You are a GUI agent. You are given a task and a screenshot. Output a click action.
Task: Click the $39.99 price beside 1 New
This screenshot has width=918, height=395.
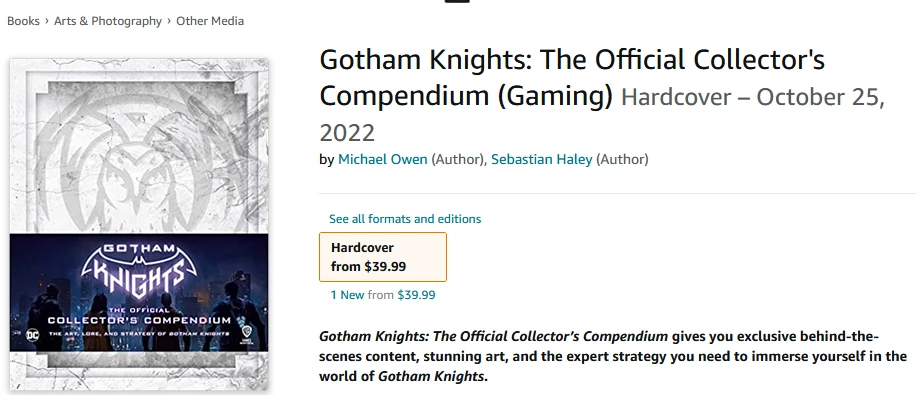point(416,295)
